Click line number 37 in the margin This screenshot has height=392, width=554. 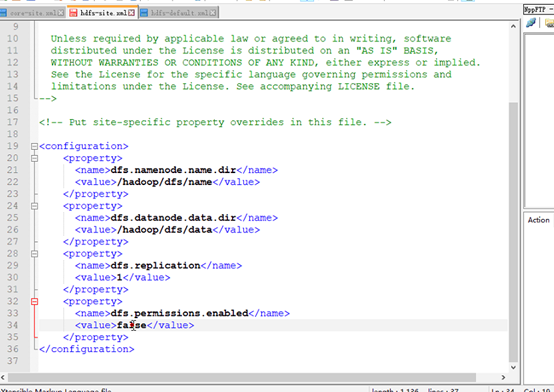(x=12, y=361)
